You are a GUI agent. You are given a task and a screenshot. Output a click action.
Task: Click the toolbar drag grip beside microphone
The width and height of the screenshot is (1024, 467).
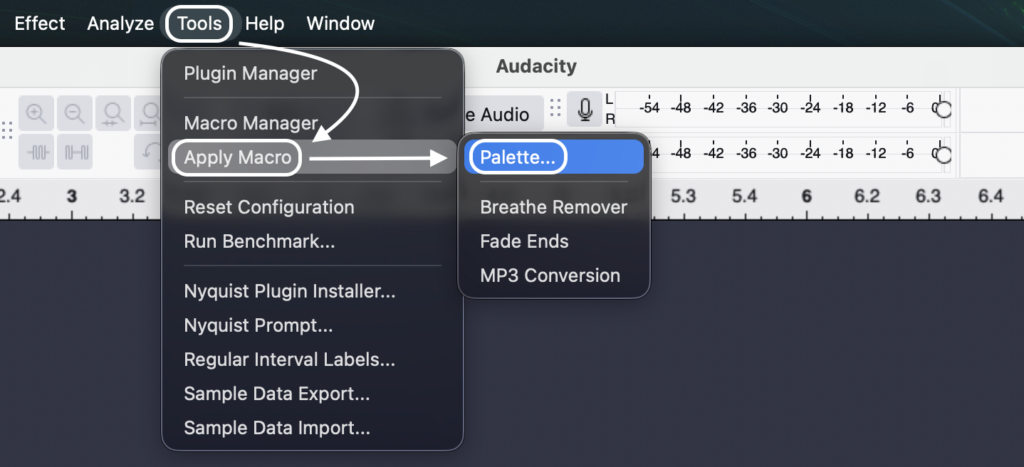(555, 108)
